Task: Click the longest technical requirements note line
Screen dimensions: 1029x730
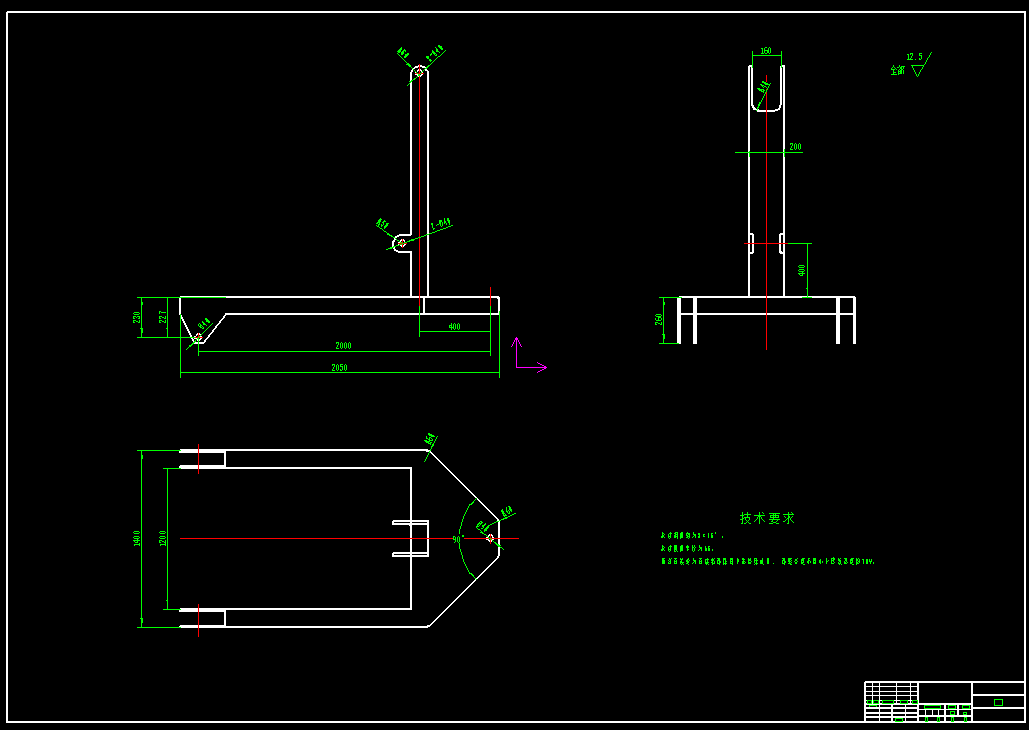Action: (x=768, y=561)
